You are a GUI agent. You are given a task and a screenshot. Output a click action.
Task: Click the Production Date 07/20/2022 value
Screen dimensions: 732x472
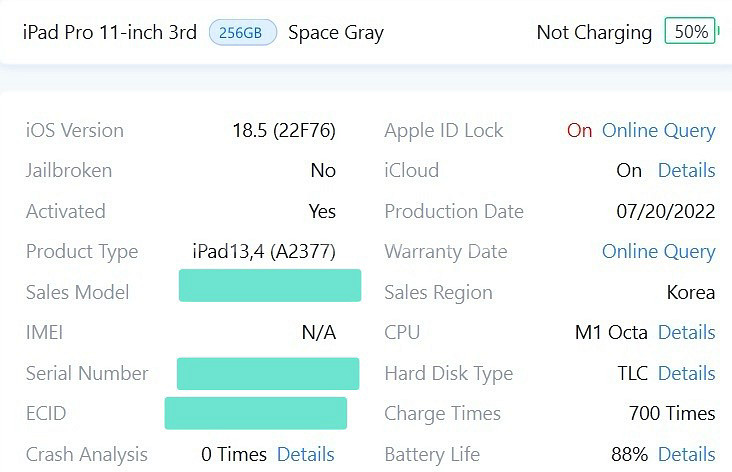(x=666, y=211)
